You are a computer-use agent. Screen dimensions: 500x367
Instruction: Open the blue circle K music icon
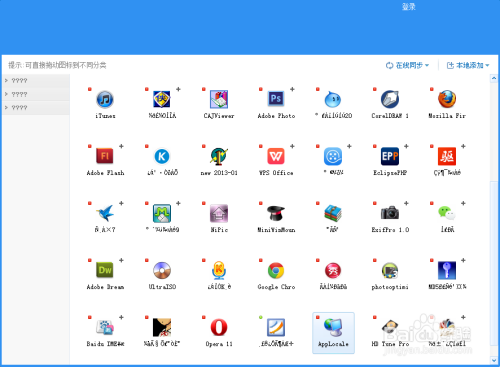tap(162, 156)
